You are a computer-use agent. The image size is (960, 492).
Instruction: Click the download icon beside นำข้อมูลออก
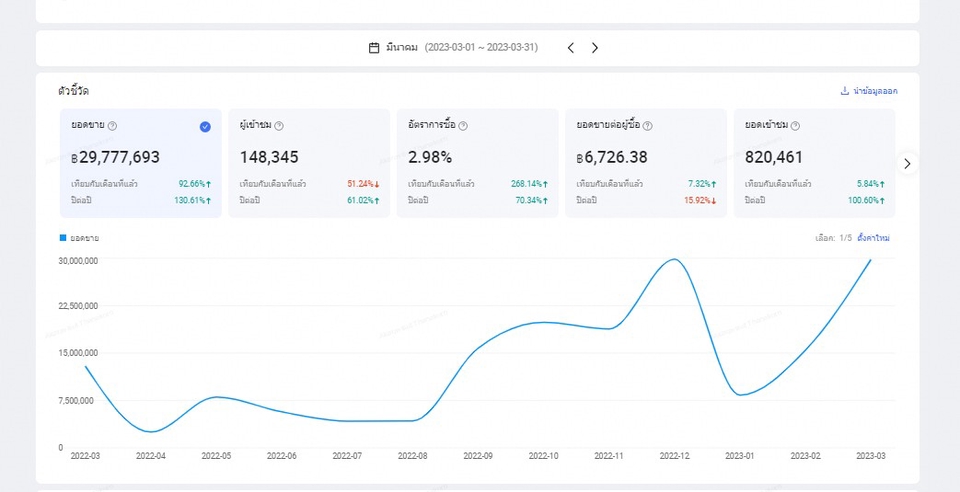click(x=845, y=91)
